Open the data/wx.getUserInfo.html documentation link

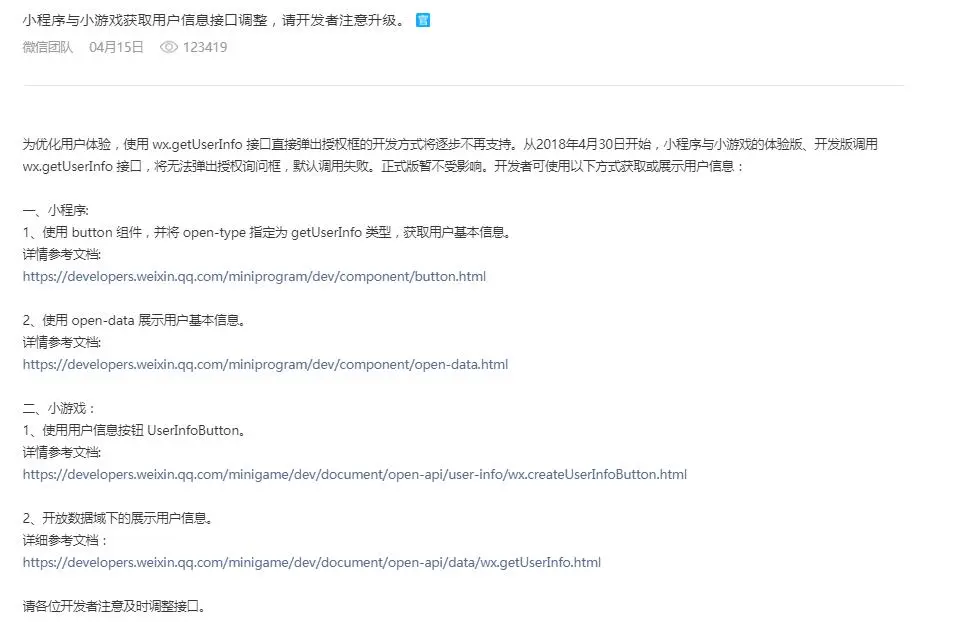pos(312,562)
